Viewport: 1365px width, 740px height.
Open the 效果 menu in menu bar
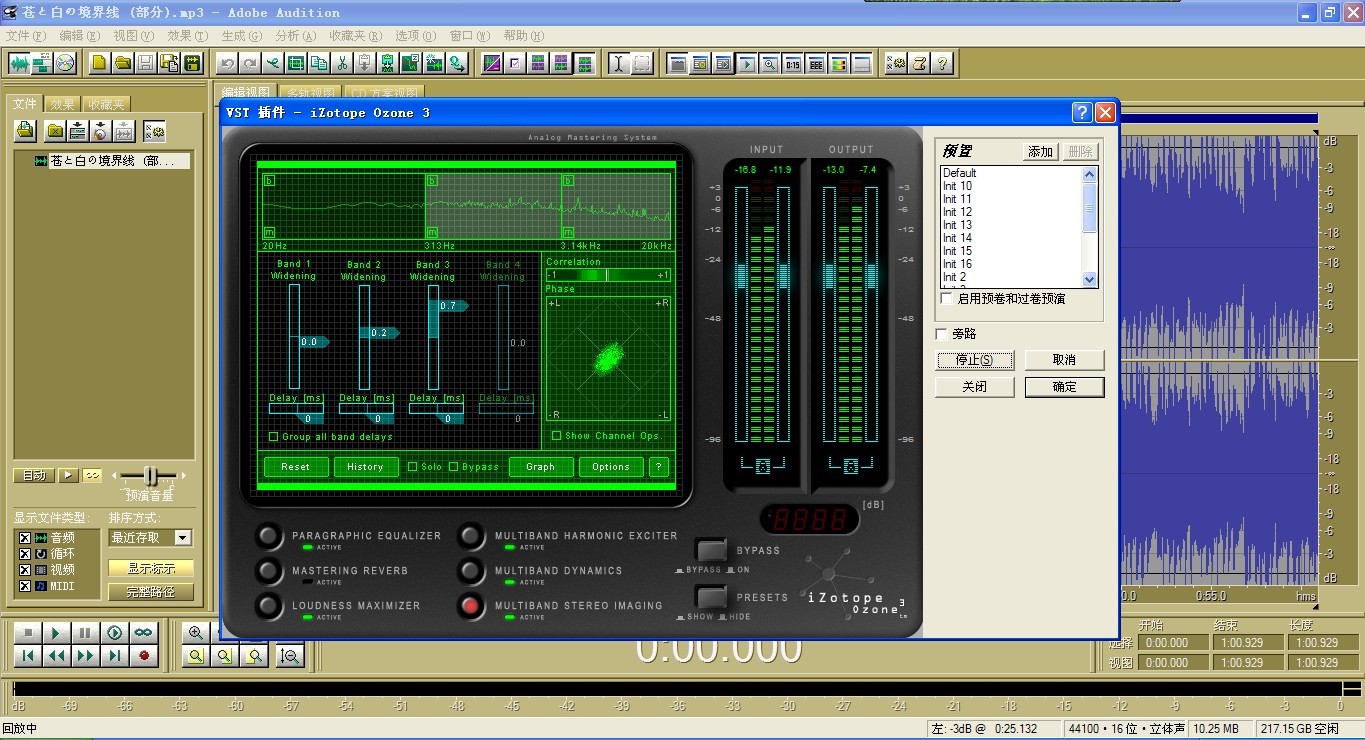186,36
